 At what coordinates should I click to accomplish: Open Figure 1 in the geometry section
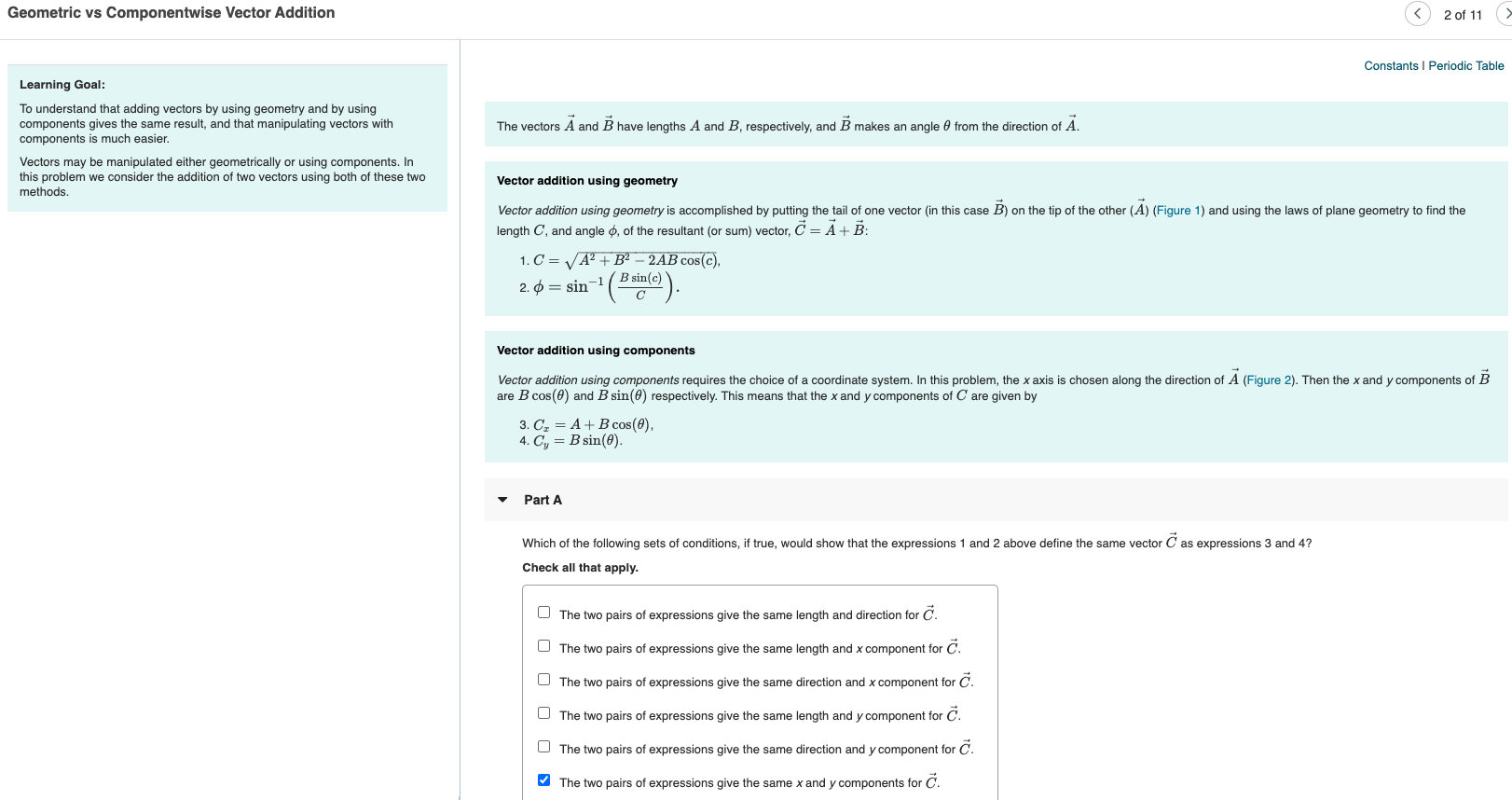coord(1177,210)
